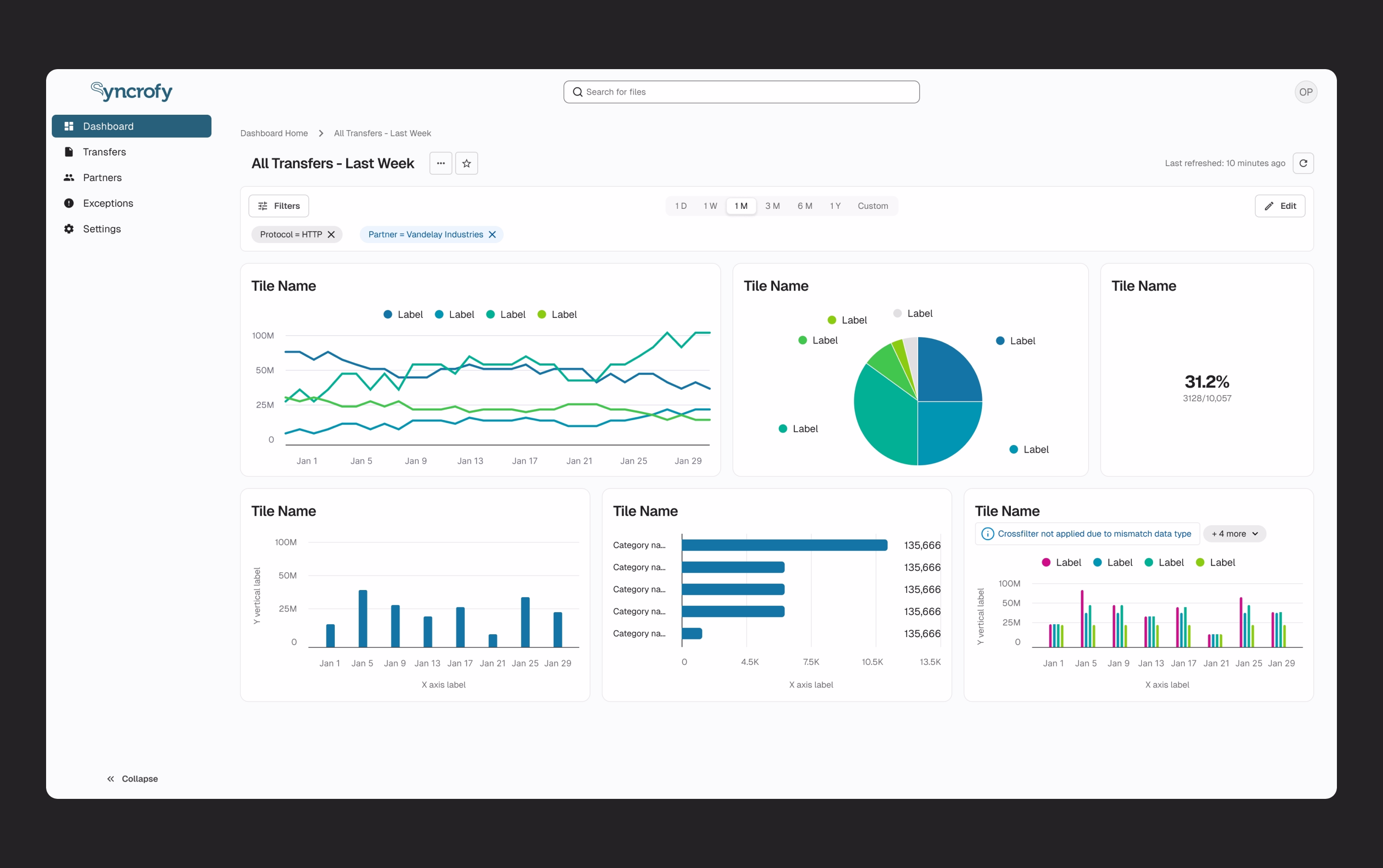The height and width of the screenshot is (868, 1383).
Task: Refresh the dashboard data
Action: [x=1303, y=163]
